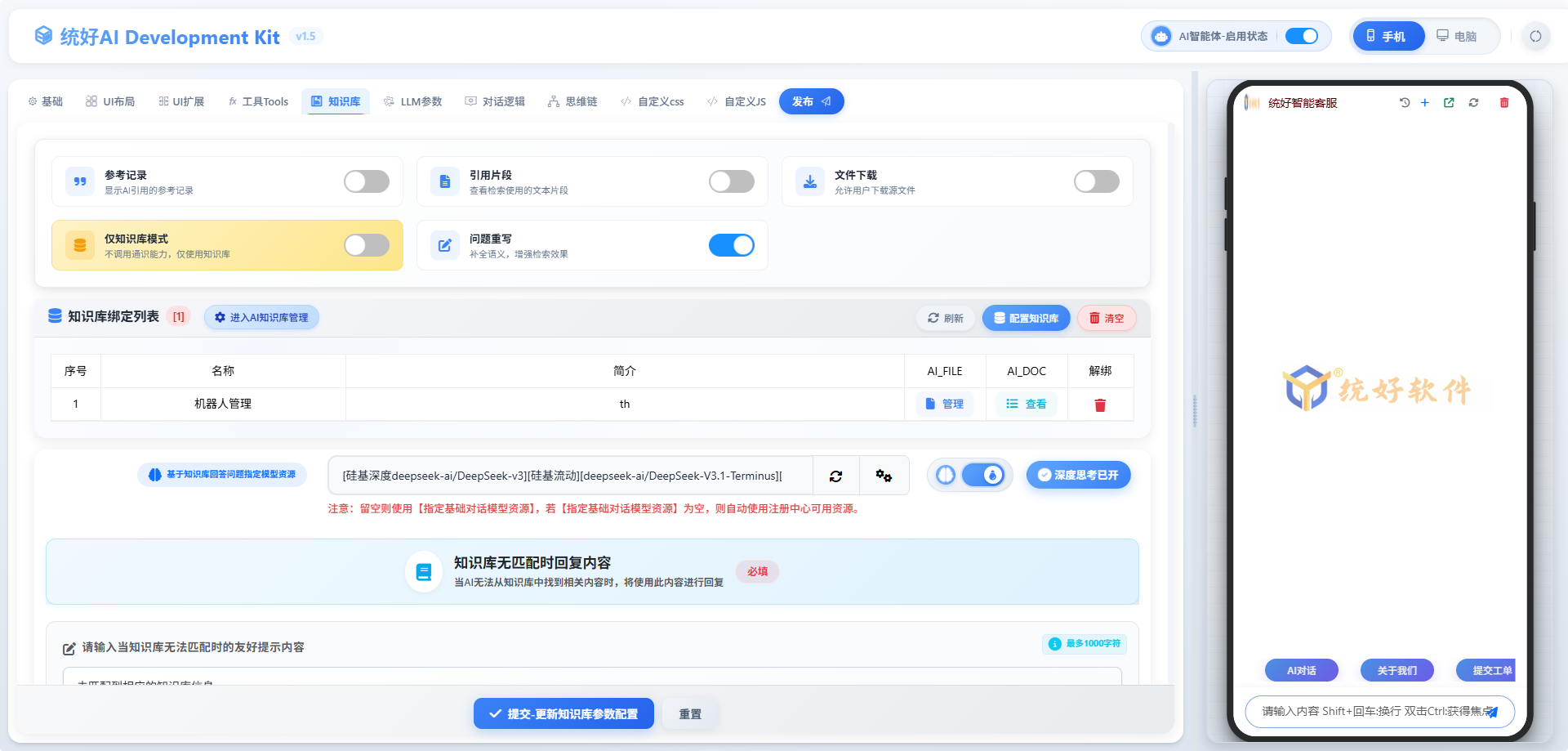Click database icon beside 知识库绑定列表
Image resolution: width=1568 pixels, height=751 pixels.
coord(55,315)
